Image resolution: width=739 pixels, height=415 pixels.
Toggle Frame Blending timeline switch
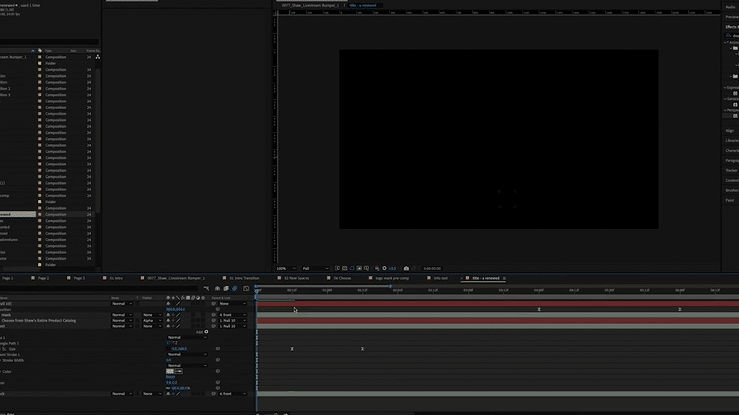[x=226, y=288]
